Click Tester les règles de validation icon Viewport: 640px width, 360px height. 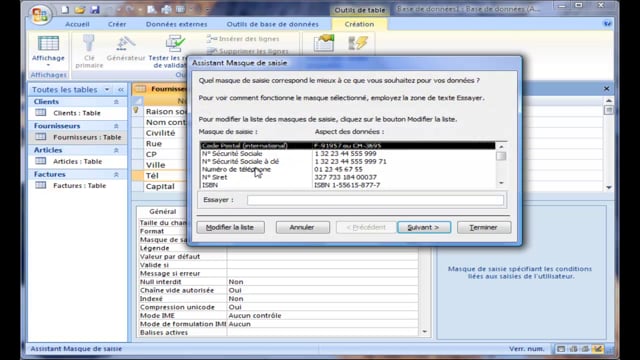coord(176,43)
